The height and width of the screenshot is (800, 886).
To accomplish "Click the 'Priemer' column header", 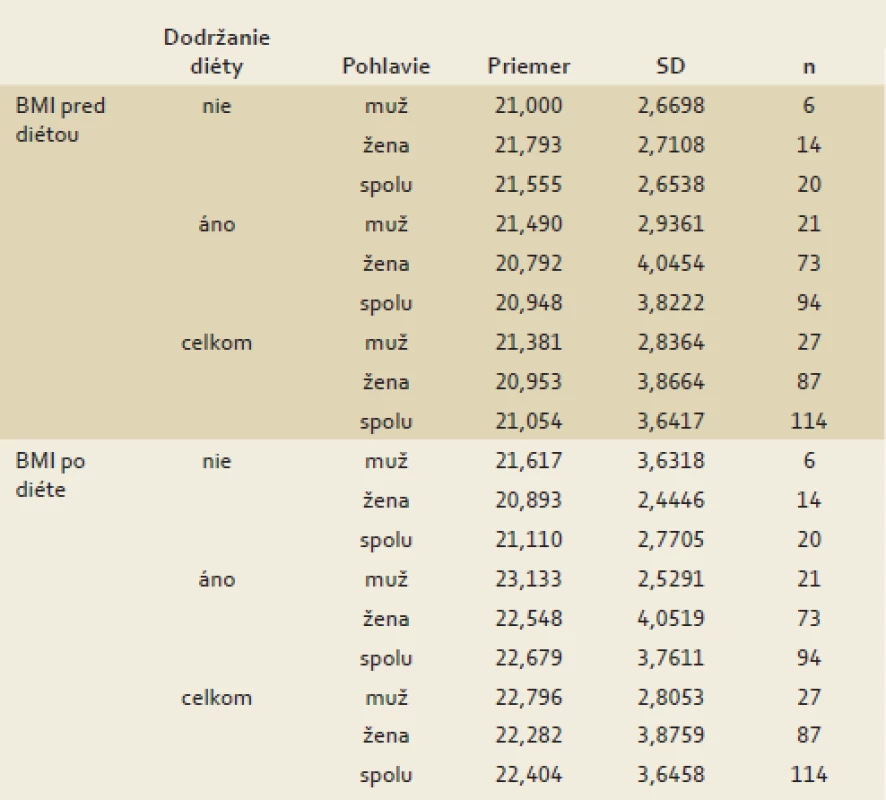I will tap(528, 67).
